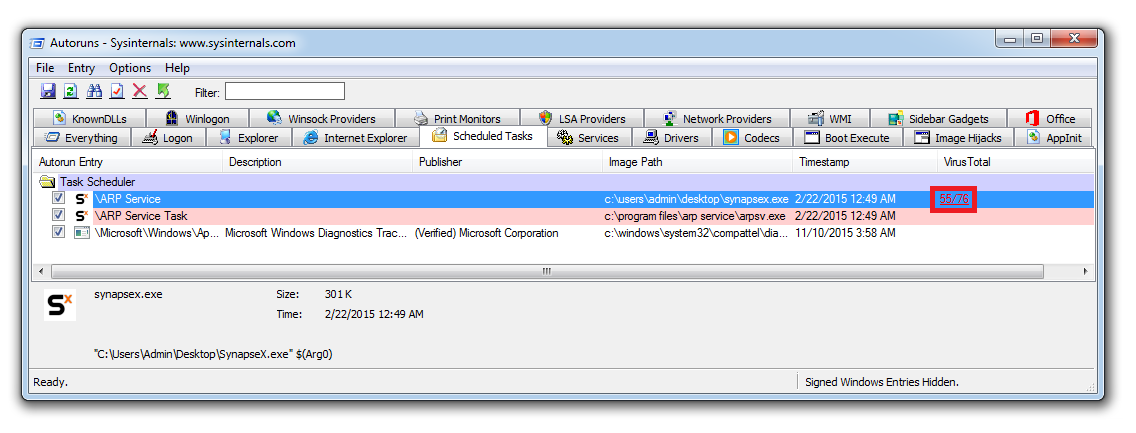Uncheck the ARP Service entry checkbox
Viewport: 1136px width, 433px height.
[59, 198]
